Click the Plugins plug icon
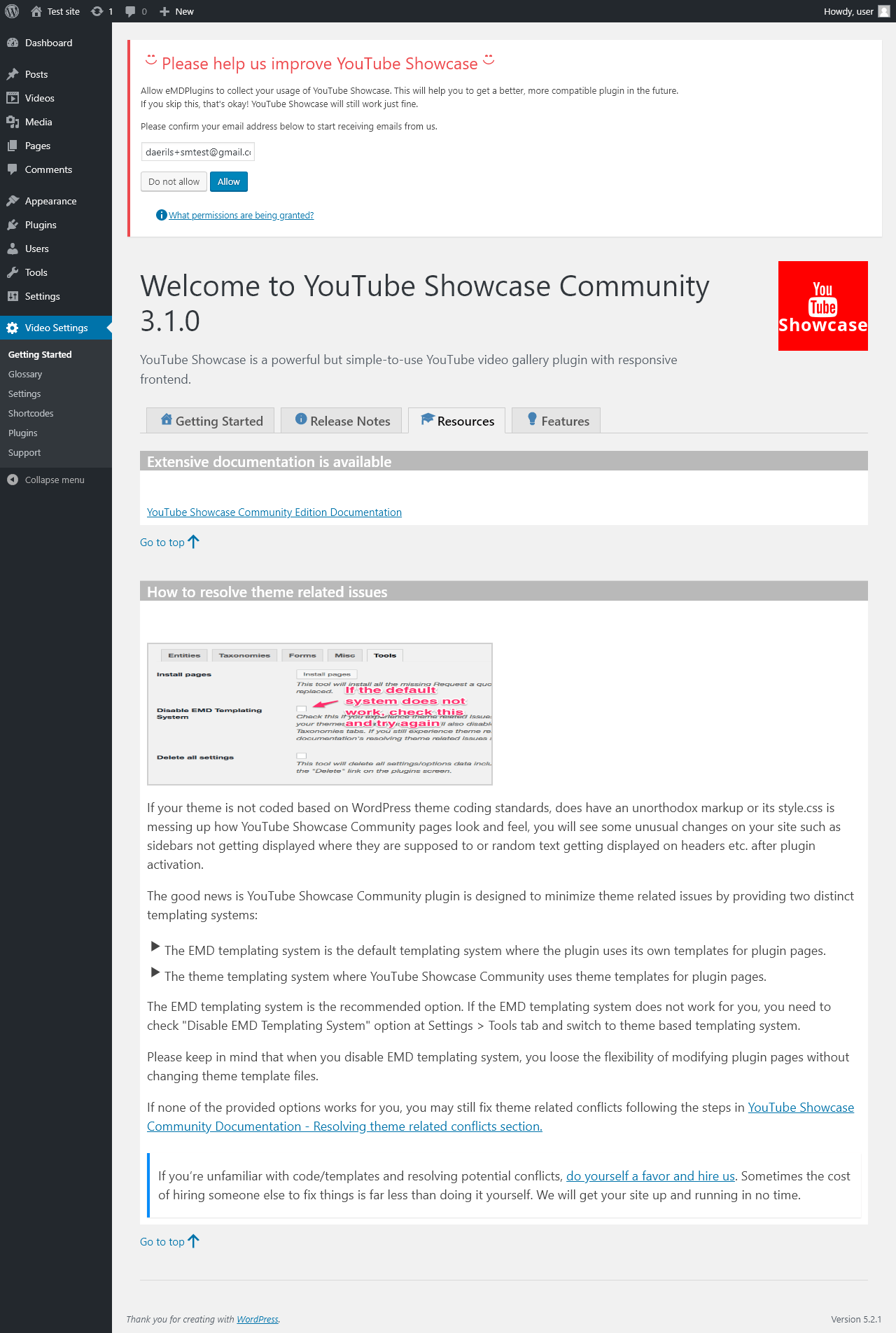The image size is (896, 1333). (x=13, y=225)
